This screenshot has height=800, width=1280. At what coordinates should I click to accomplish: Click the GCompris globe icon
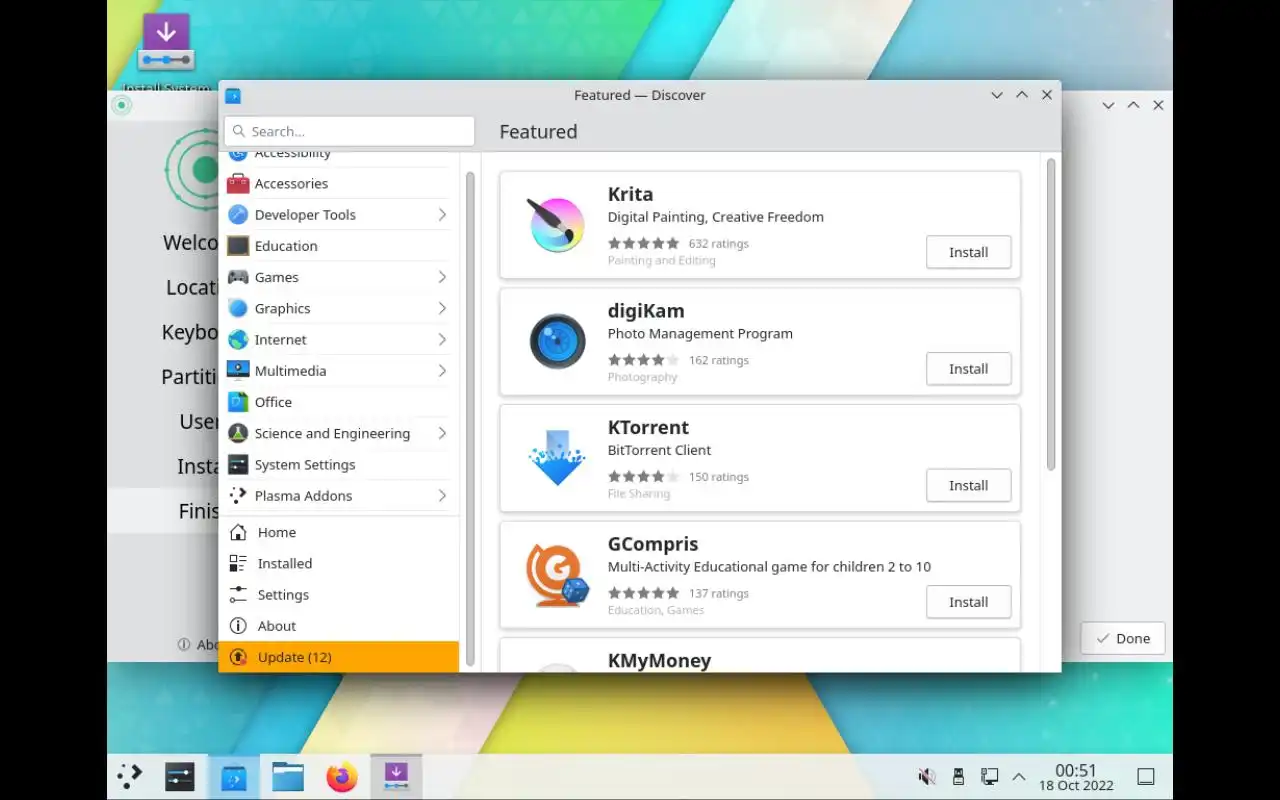[x=556, y=575]
